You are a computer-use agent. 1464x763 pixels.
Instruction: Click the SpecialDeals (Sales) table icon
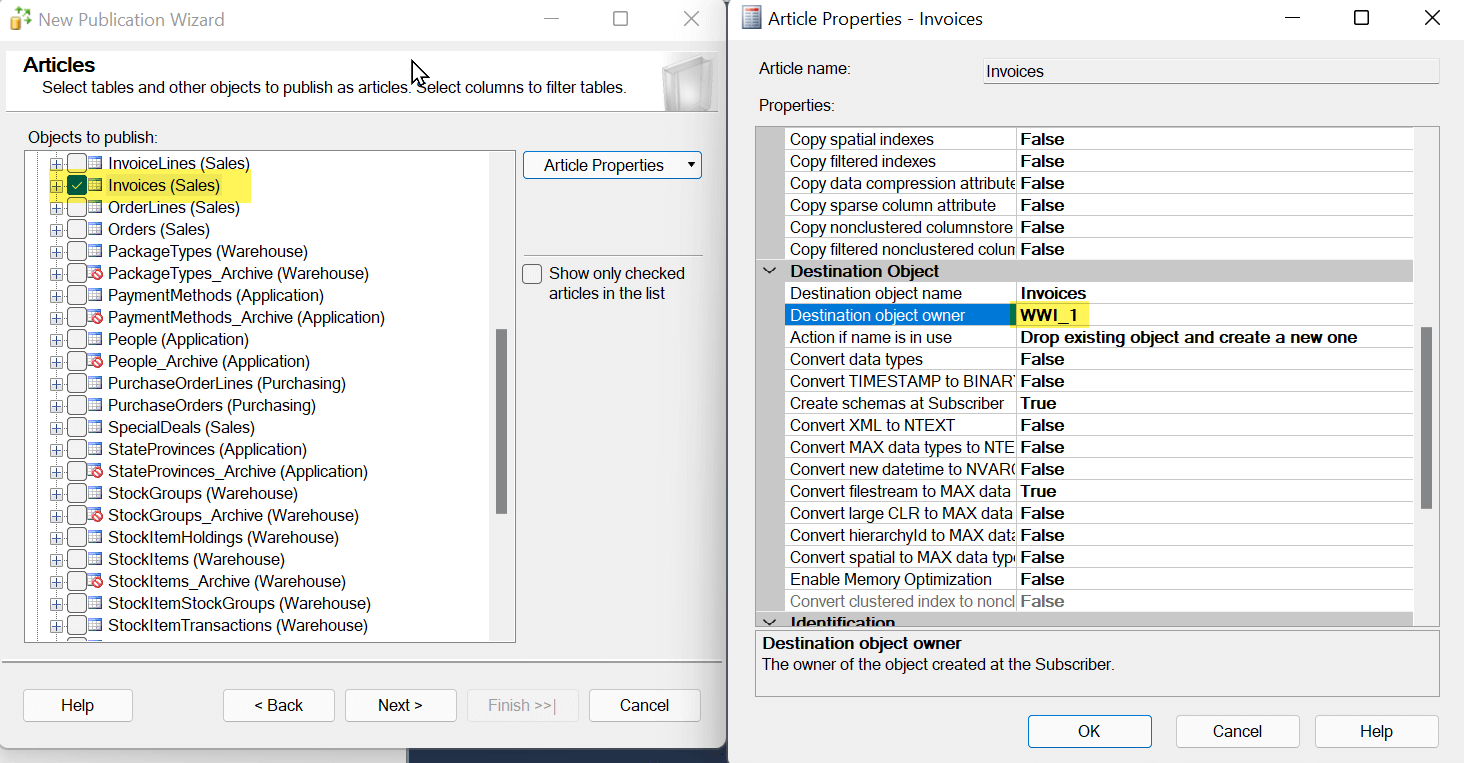(96, 427)
